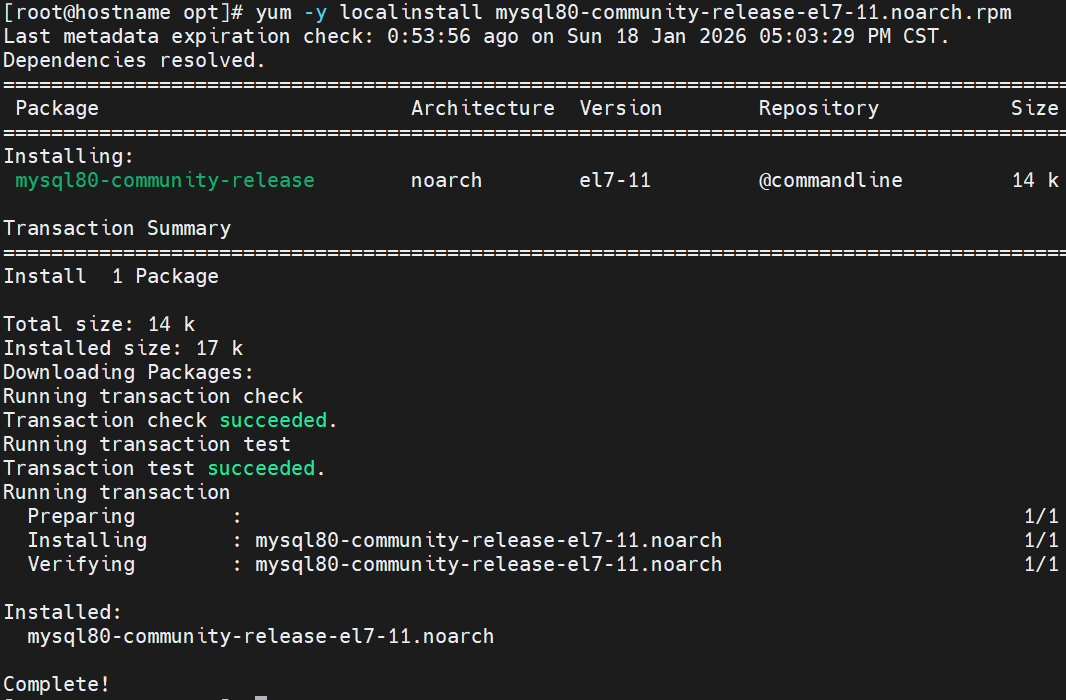Click the 'Preparing' step label

coord(81,517)
